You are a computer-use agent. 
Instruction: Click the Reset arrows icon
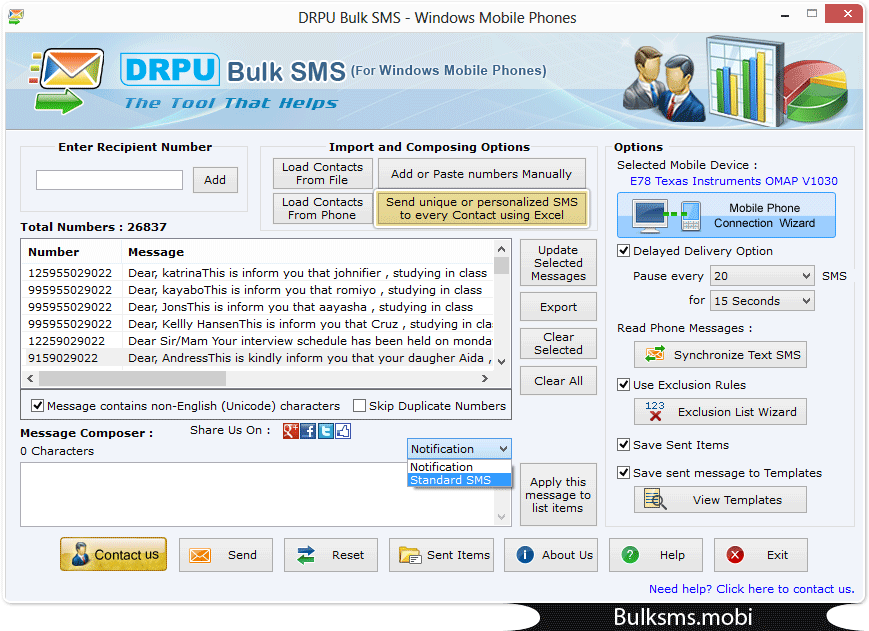click(305, 555)
